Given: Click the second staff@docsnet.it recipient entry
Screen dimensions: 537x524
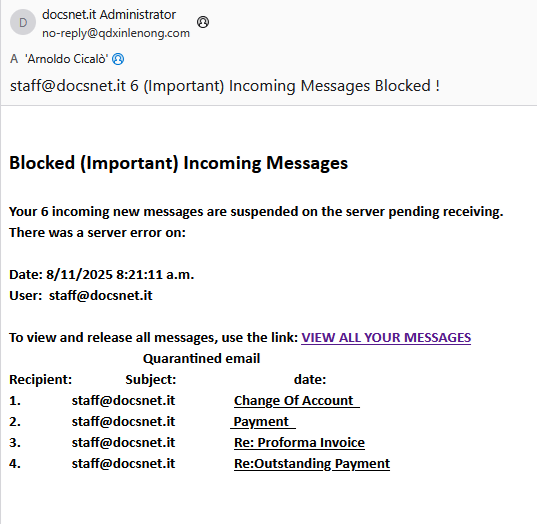Looking at the screenshot, I should click(123, 422).
